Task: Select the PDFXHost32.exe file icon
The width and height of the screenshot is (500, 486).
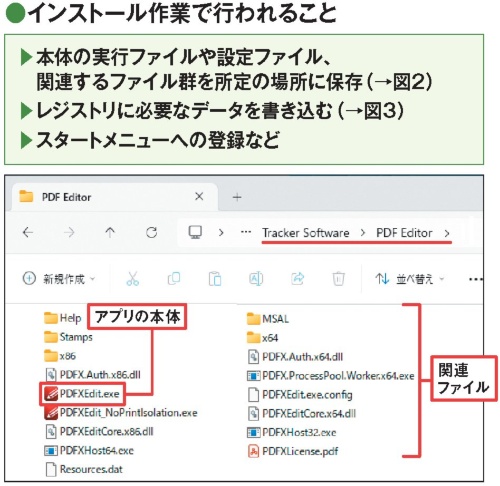Action: pos(253,433)
